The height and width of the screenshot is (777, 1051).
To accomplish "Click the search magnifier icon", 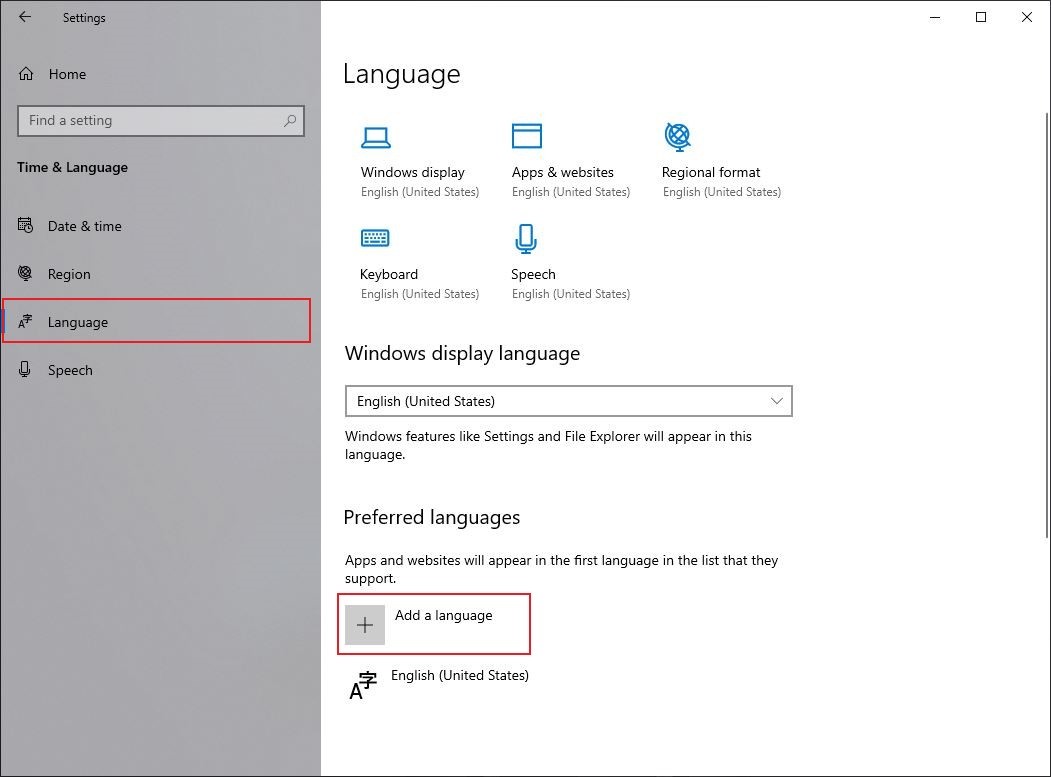I will point(290,121).
